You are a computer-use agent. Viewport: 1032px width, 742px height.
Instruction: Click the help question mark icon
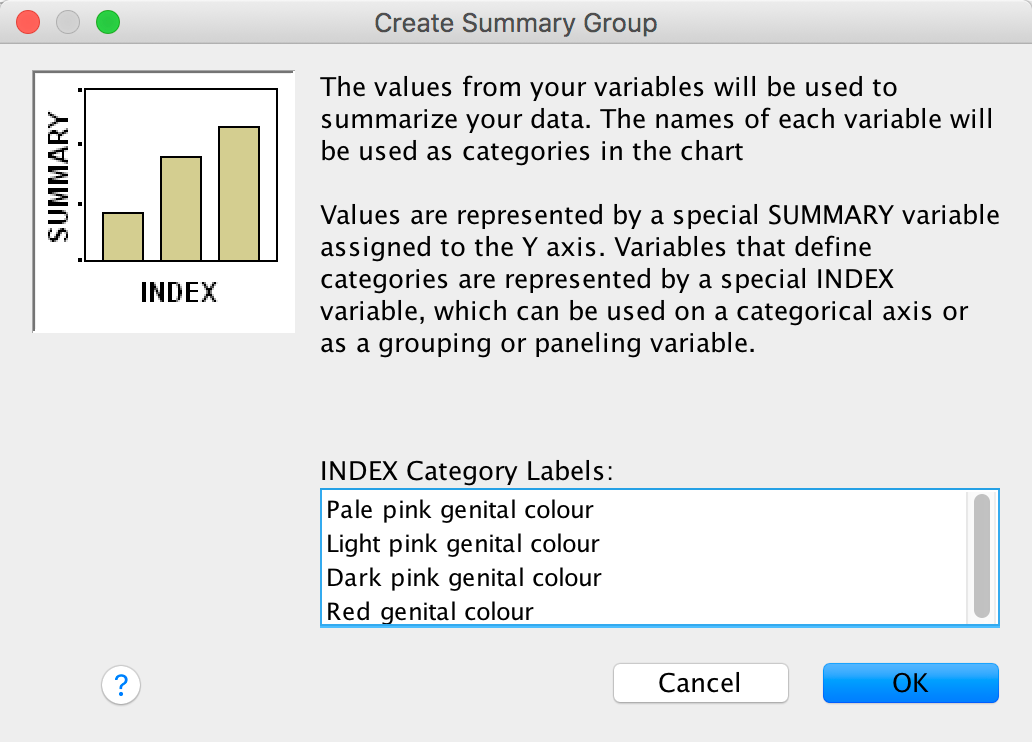[121, 685]
